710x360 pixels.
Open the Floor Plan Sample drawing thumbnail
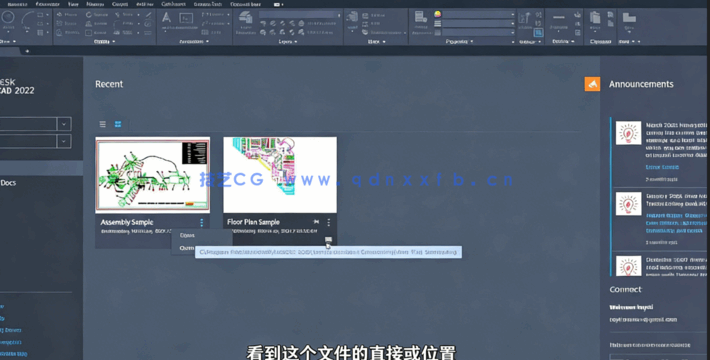pos(280,175)
